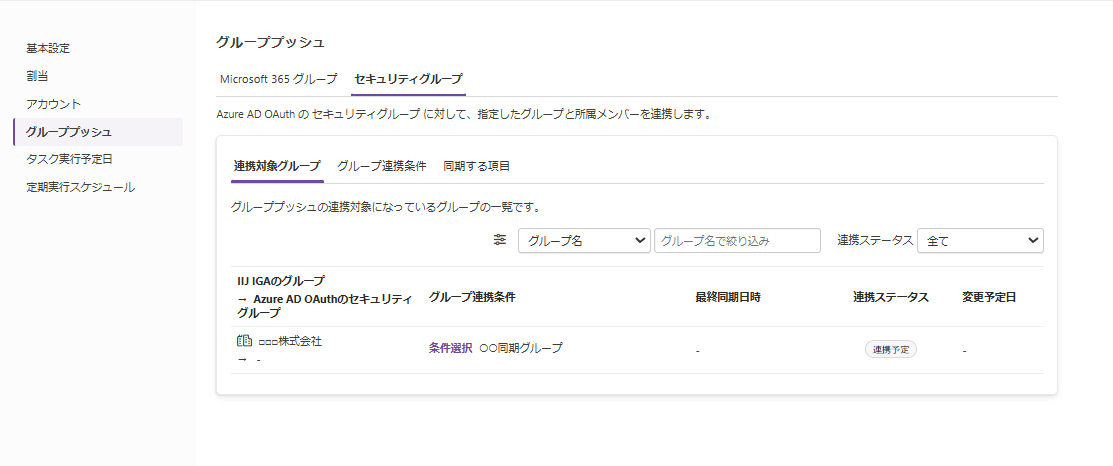Expand the 連携ステータス dropdown showing 全て
The height and width of the screenshot is (466, 1113).
click(x=979, y=241)
